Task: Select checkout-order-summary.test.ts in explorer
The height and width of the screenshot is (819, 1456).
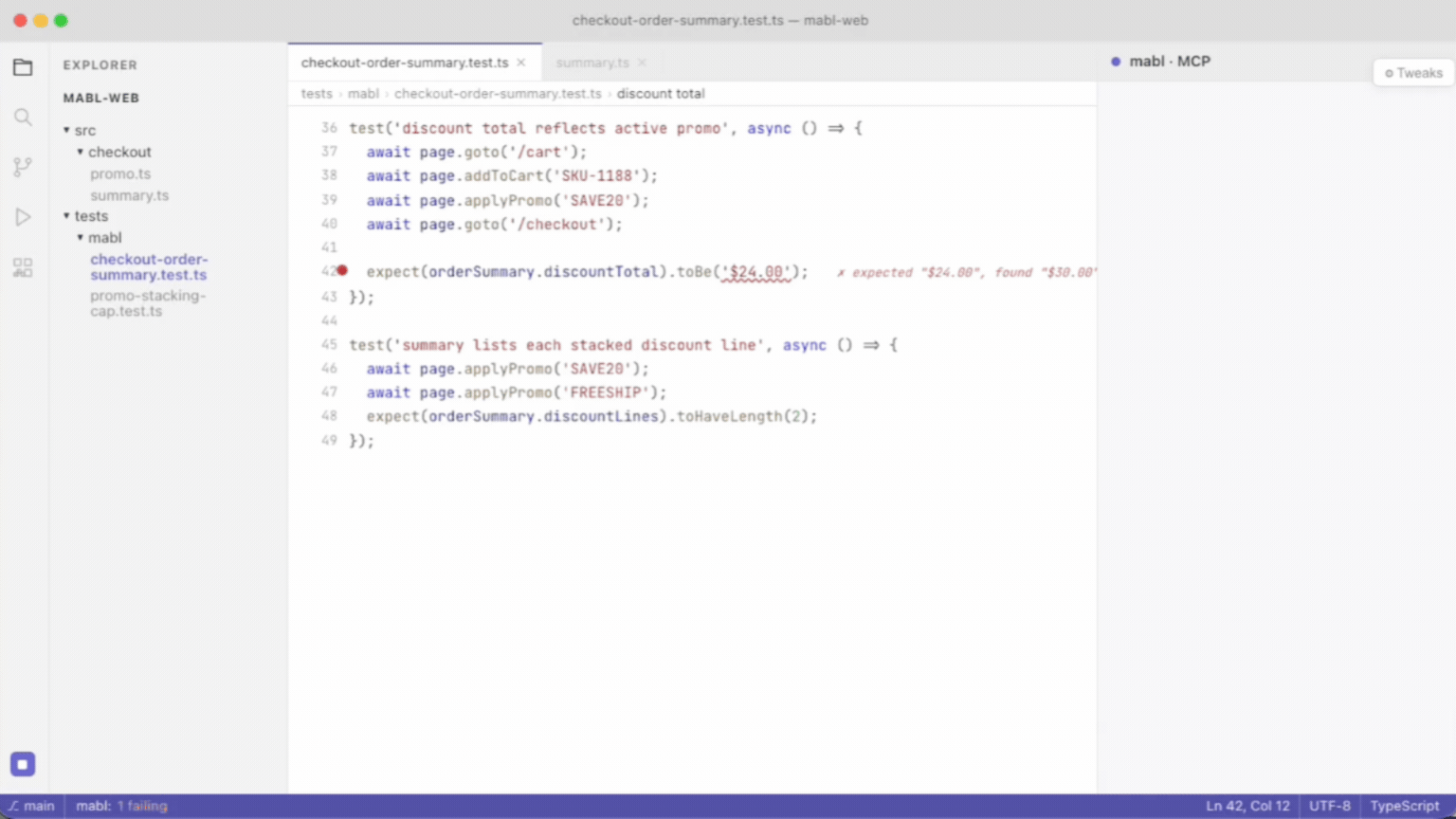Action: [149, 267]
